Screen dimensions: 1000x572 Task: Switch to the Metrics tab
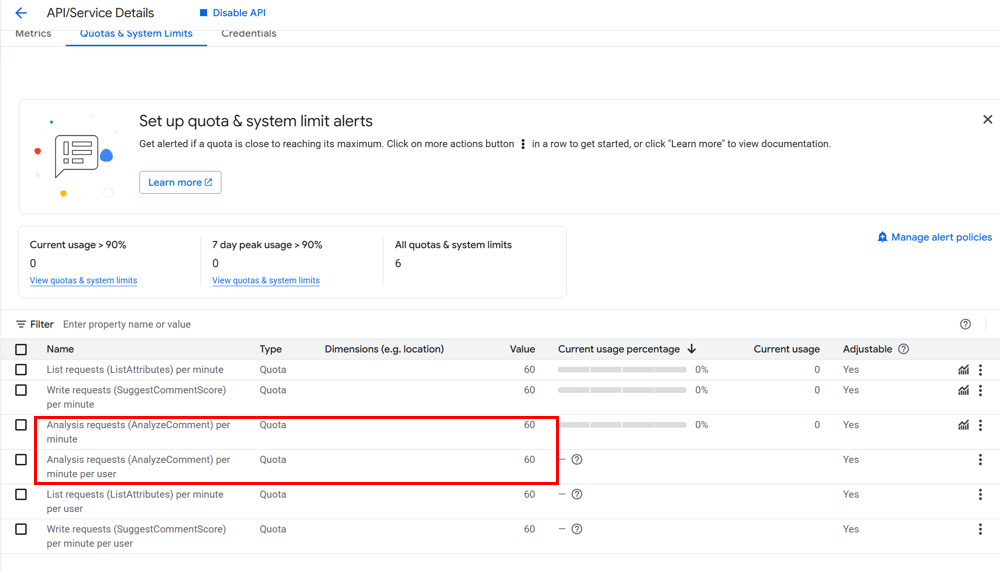click(x=33, y=34)
